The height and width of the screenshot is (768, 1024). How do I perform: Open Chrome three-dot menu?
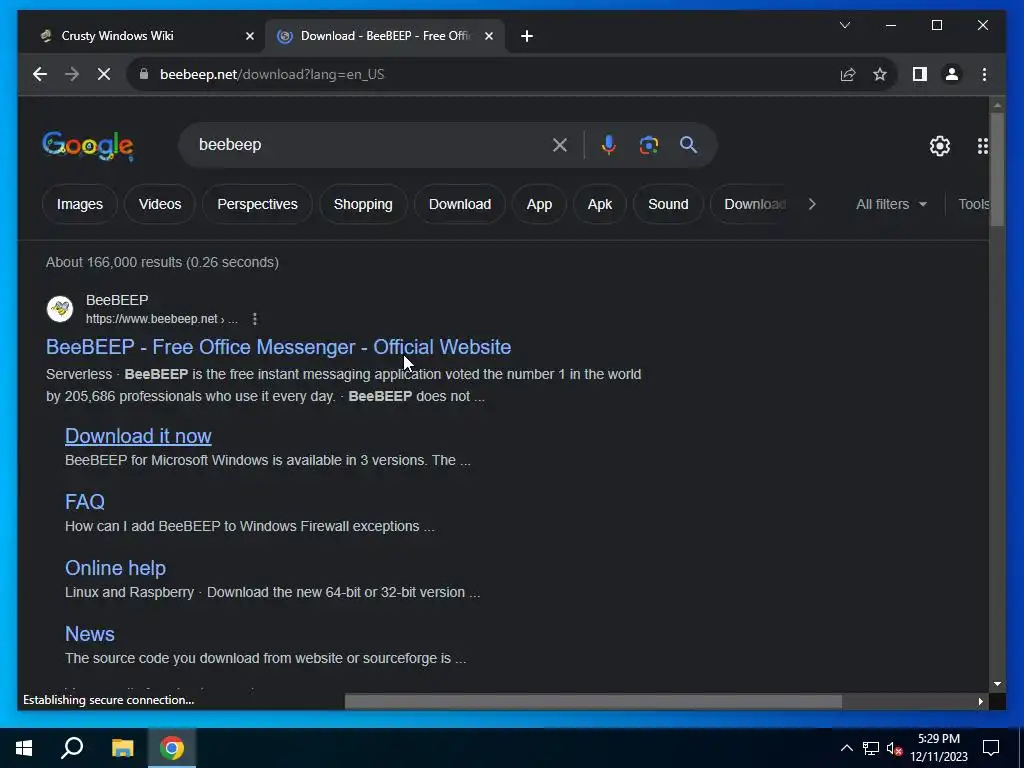pos(984,74)
